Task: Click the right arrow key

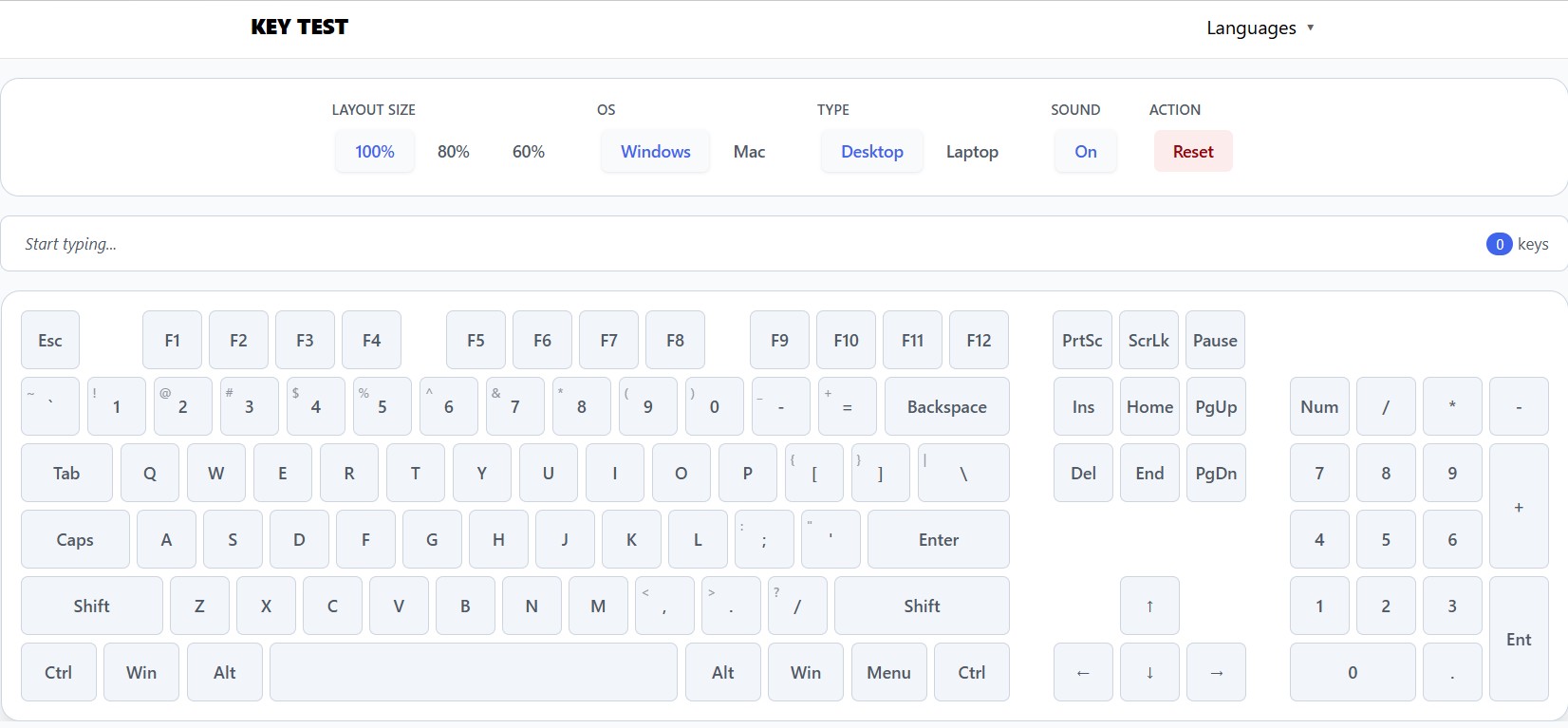Action: click(1216, 672)
